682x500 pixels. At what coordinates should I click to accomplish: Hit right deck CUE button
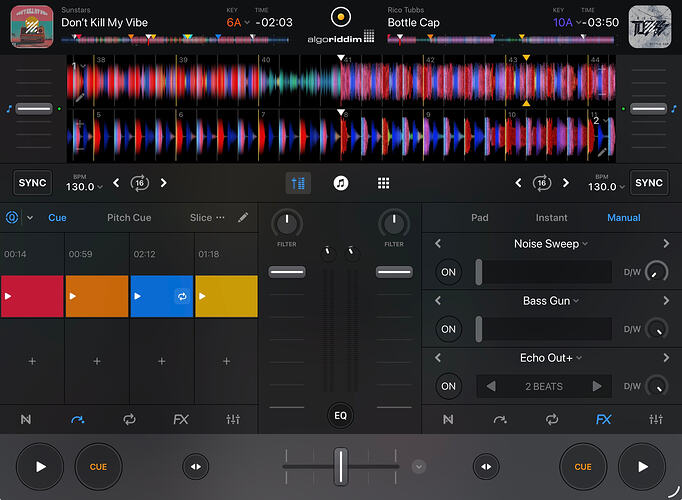tap(583, 467)
